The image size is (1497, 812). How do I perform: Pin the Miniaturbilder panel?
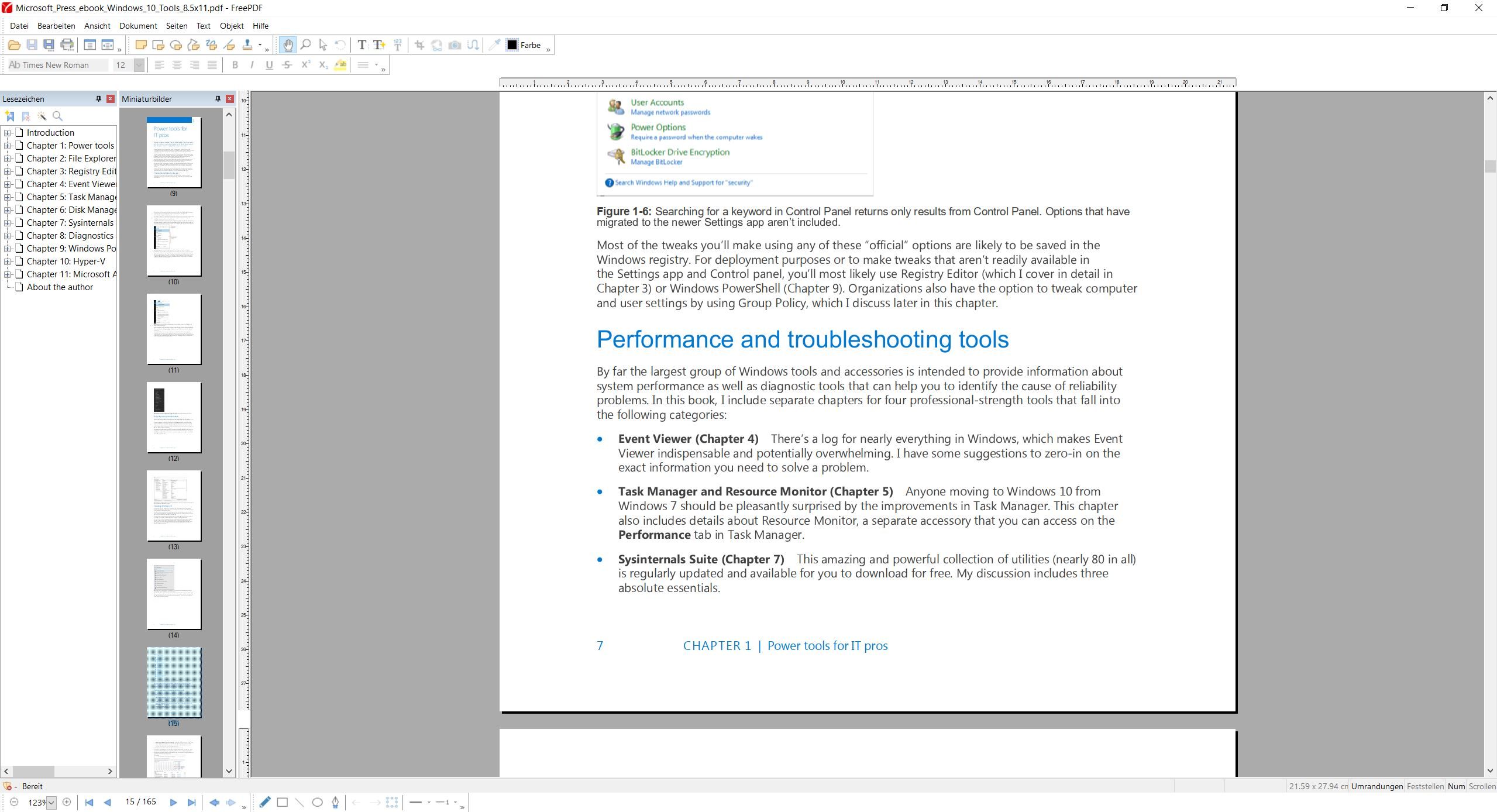(x=218, y=99)
